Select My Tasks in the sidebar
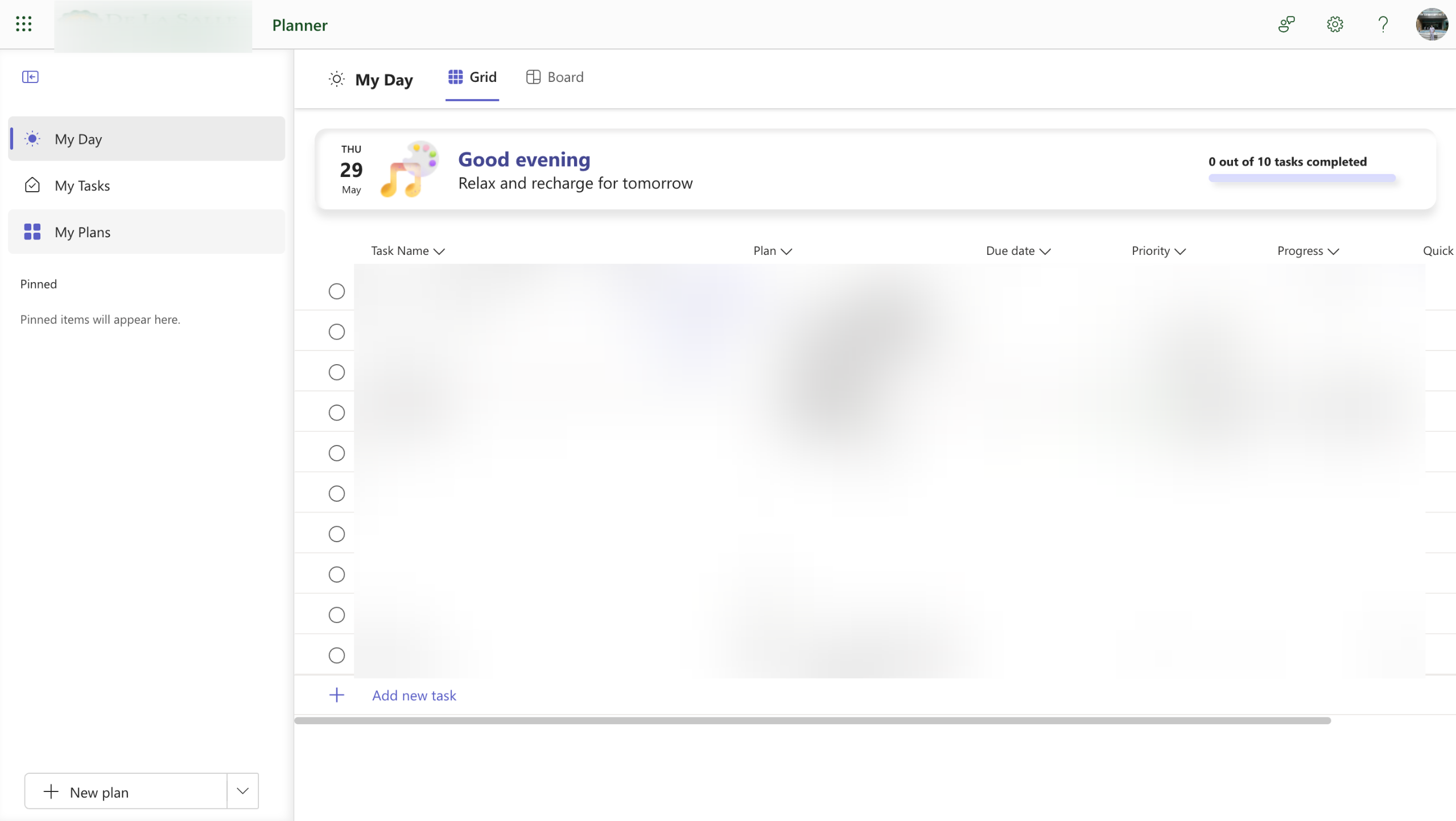Screen dimensions: 1456x821 [146, 185]
